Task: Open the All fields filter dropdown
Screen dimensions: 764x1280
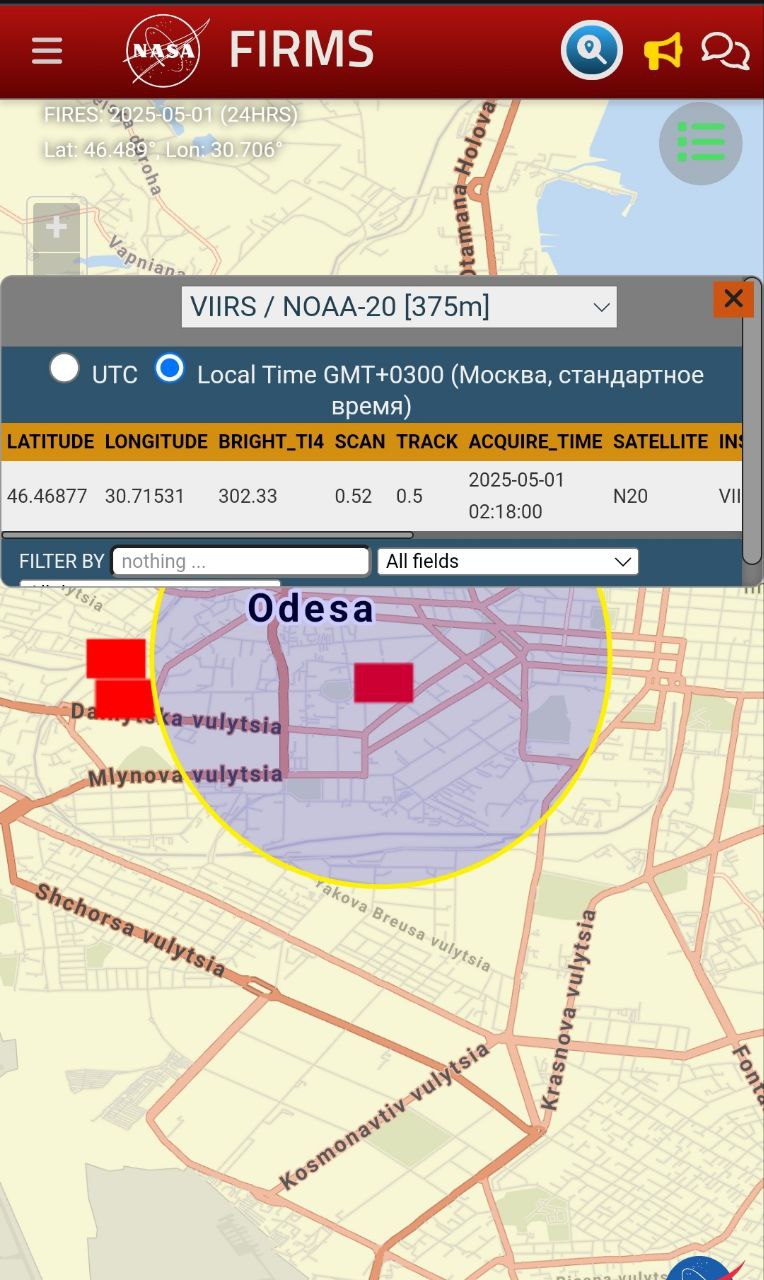Action: (x=508, y=561)
